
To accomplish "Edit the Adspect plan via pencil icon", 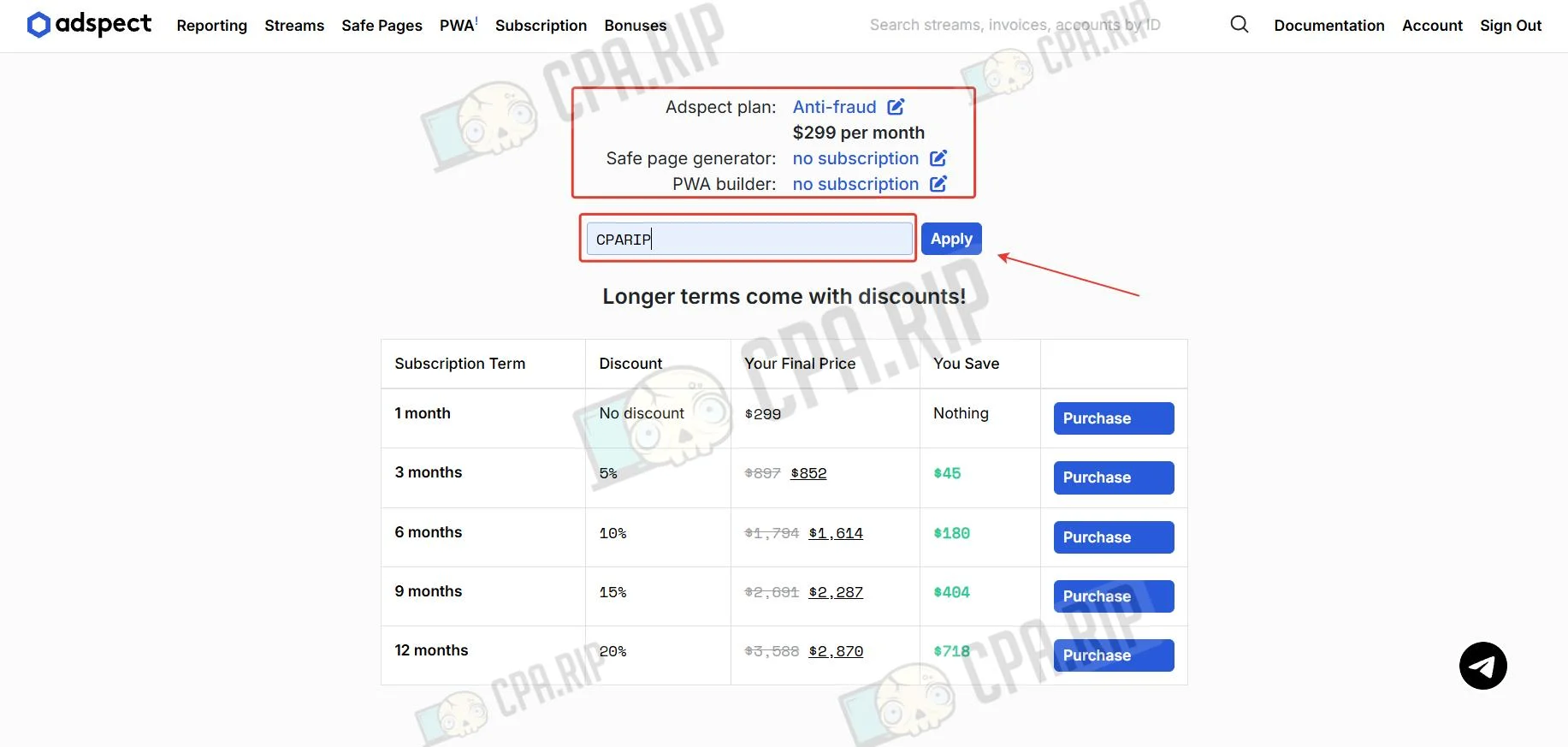I will point(896,107).
